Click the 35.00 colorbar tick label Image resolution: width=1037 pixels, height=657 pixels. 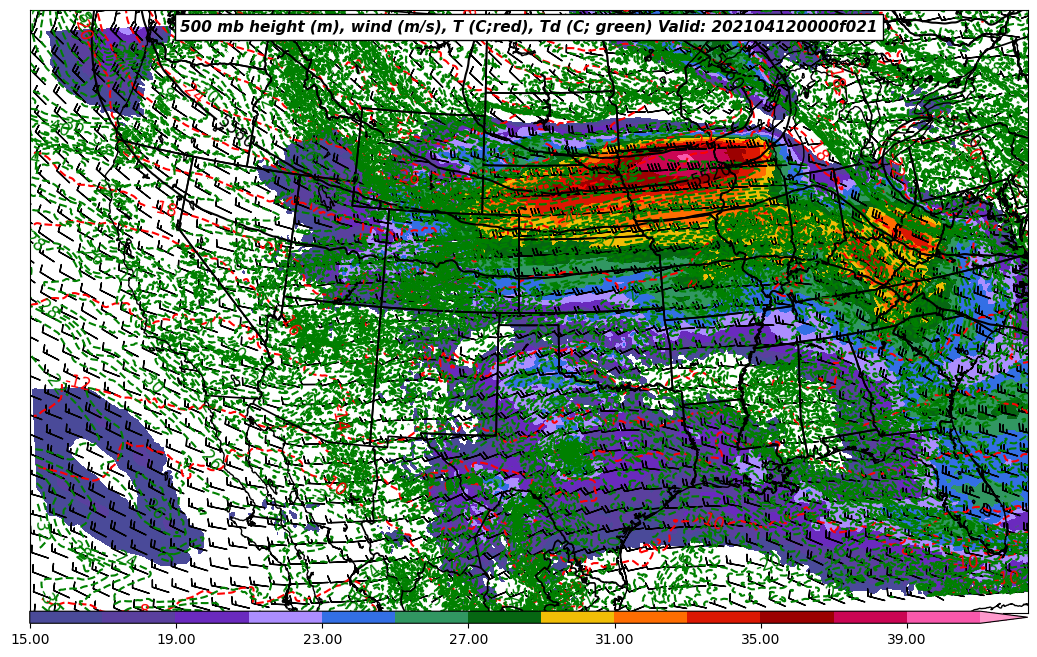coord(761,639)
